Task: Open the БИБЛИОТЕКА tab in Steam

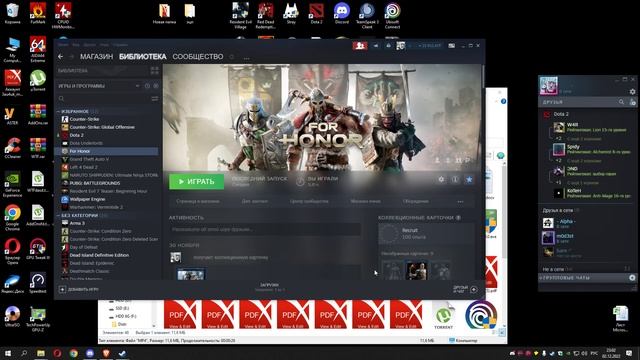Action: pyautogui.click(x=142, y=57)
